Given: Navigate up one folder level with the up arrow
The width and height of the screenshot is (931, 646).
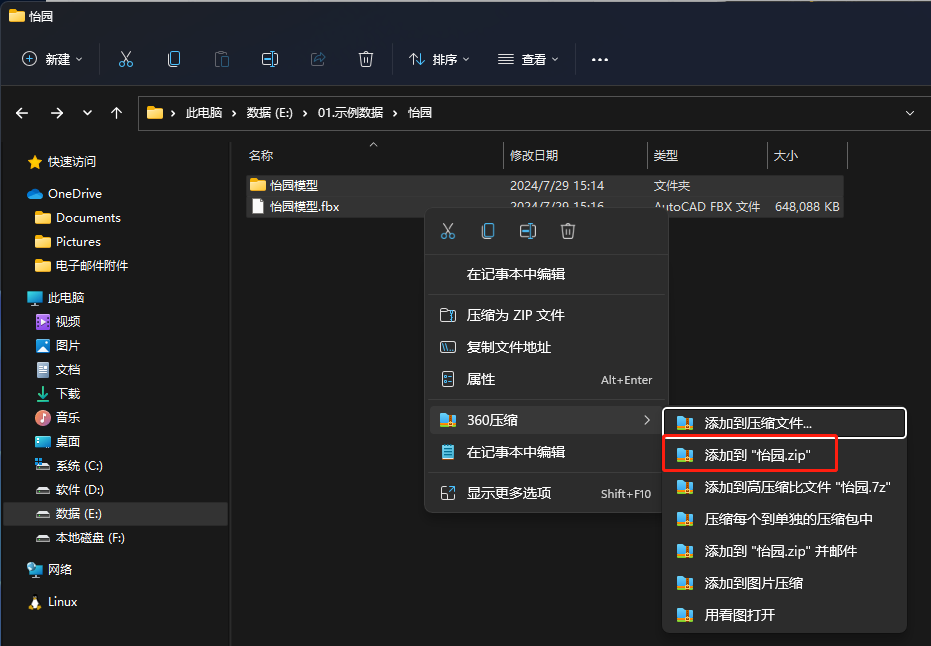Looking at the screenshot, I should point(117,113).
